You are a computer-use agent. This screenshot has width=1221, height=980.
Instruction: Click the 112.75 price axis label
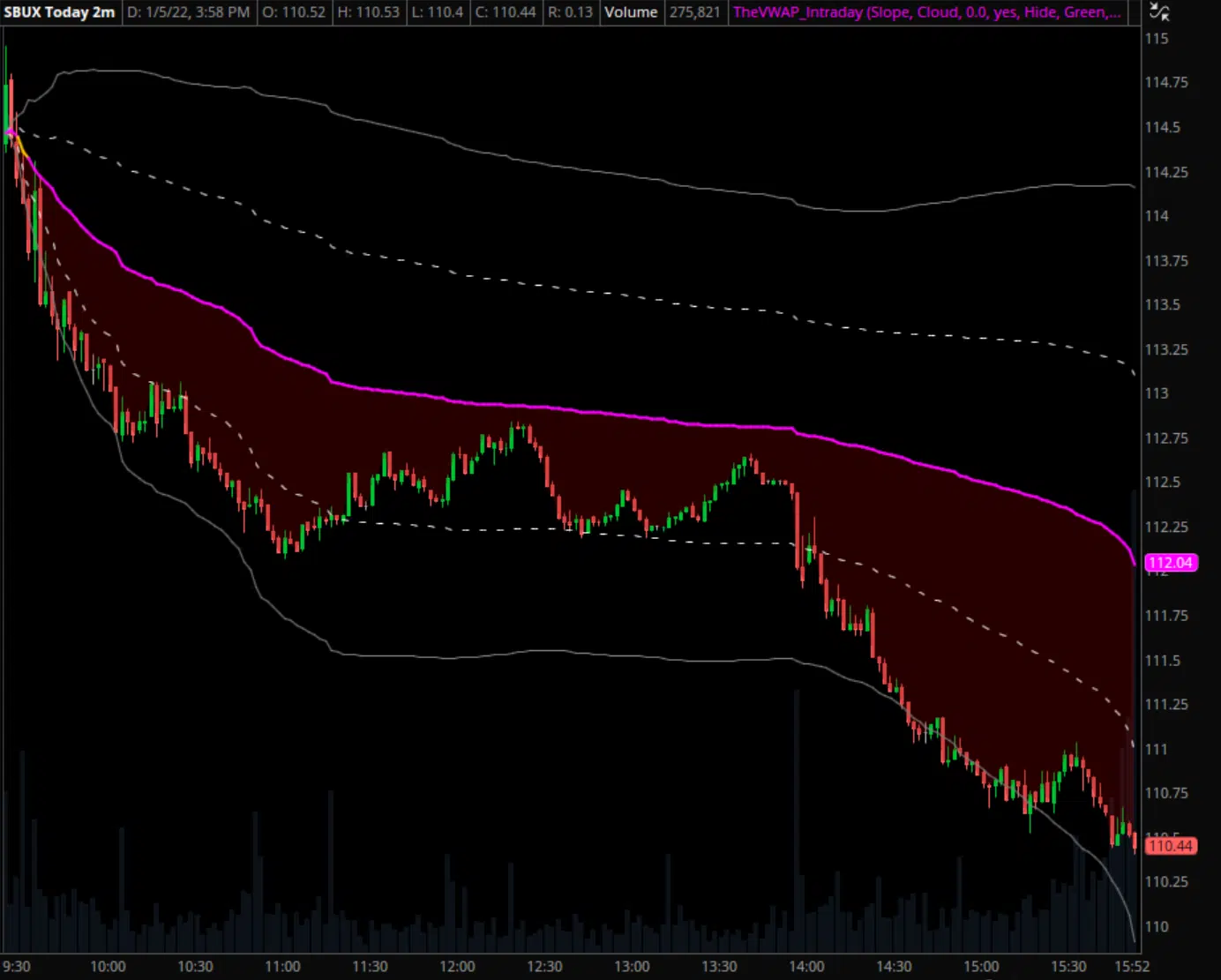pos(1166,438)
